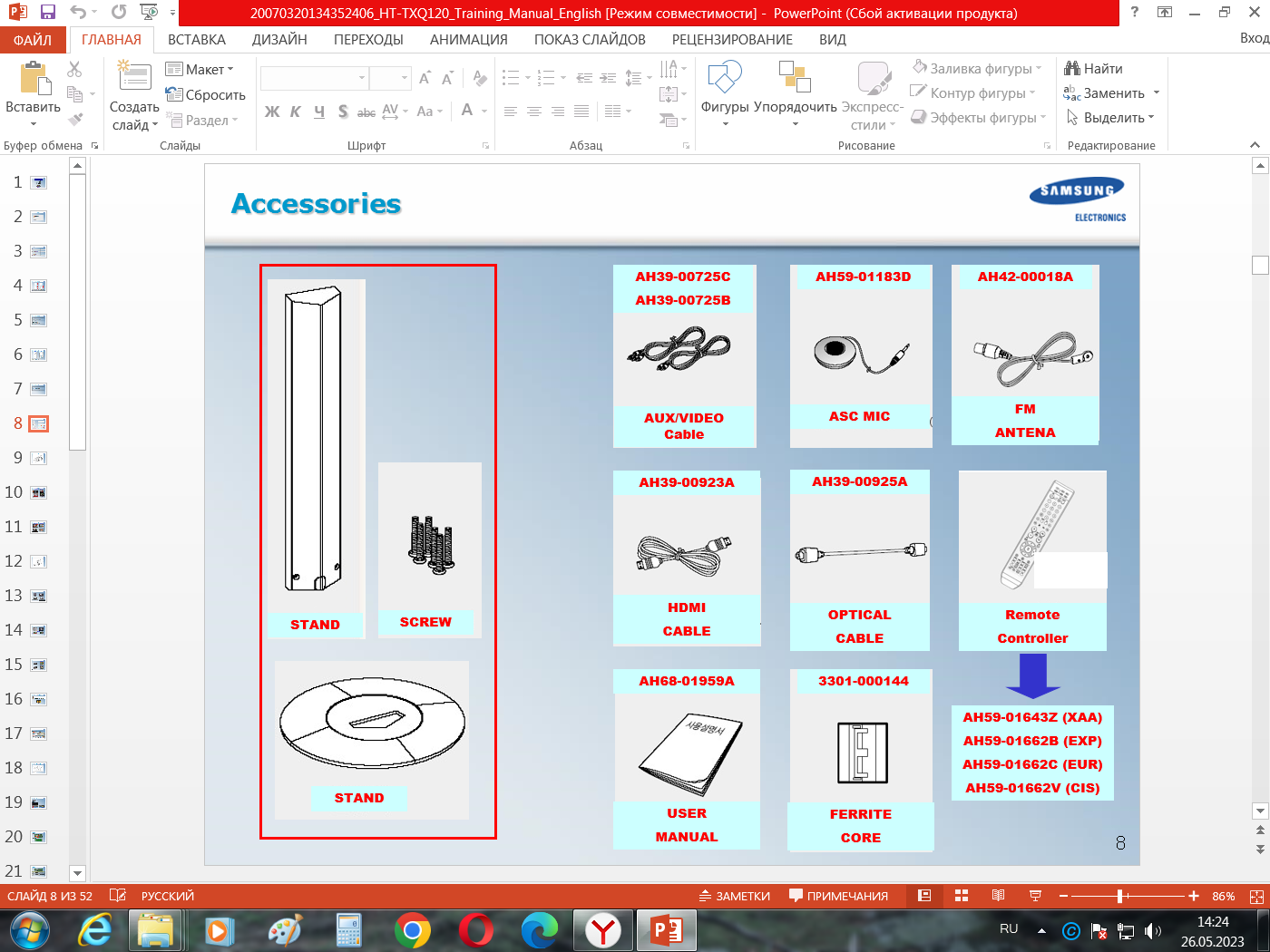Switch to the ПОКАЗ СЛАЙДОВ tab
The width and height of the screenshot is (1270, 952).
(x=590, y=40)
